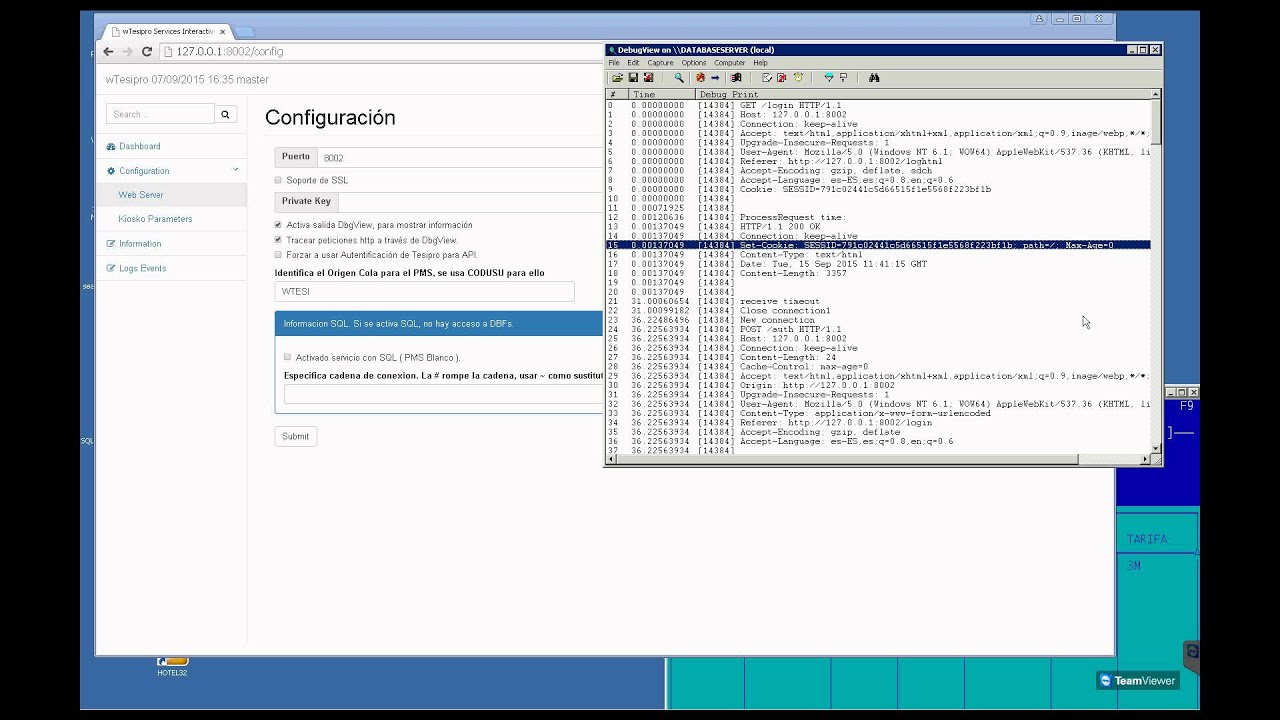Screen dimensions: 1280x720
Task: Close the wTesipro browser tab
Action: (222, 31)
